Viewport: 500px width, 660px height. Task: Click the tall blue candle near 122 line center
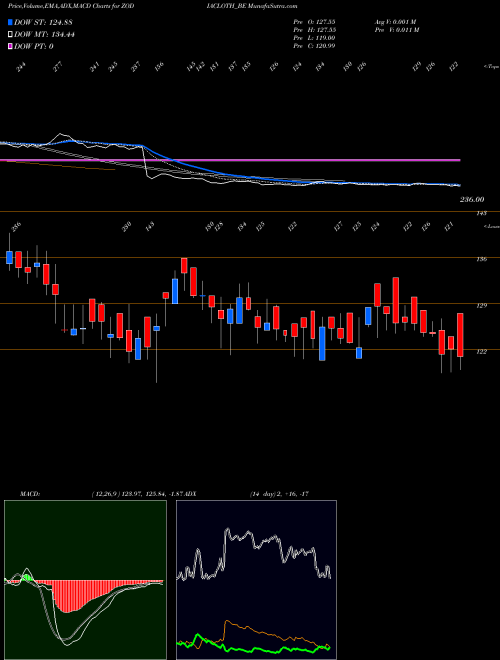tap(322, 343)
